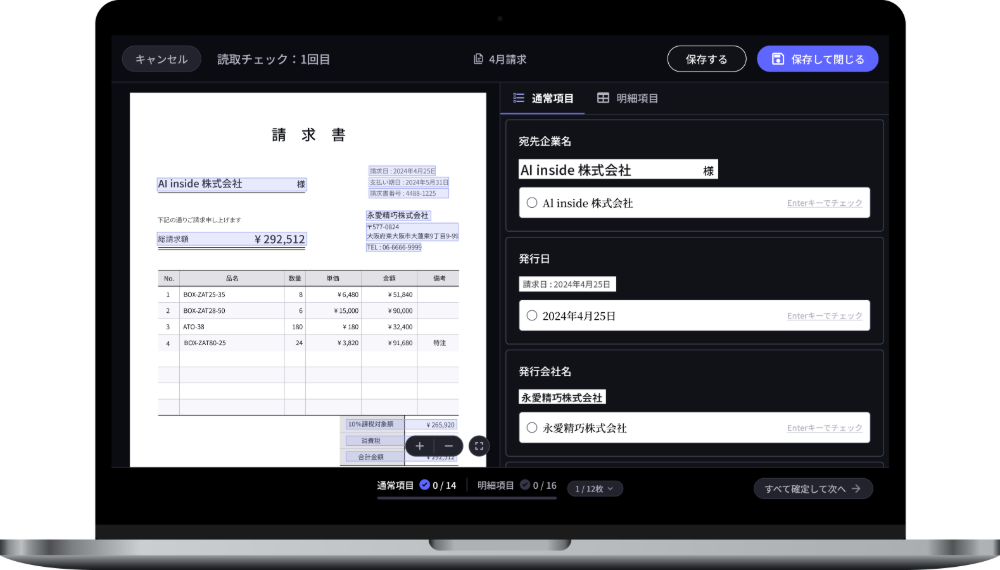Check radio for AI inside 株式会社
Screen dimensions: 1000x570
[532, 203]
